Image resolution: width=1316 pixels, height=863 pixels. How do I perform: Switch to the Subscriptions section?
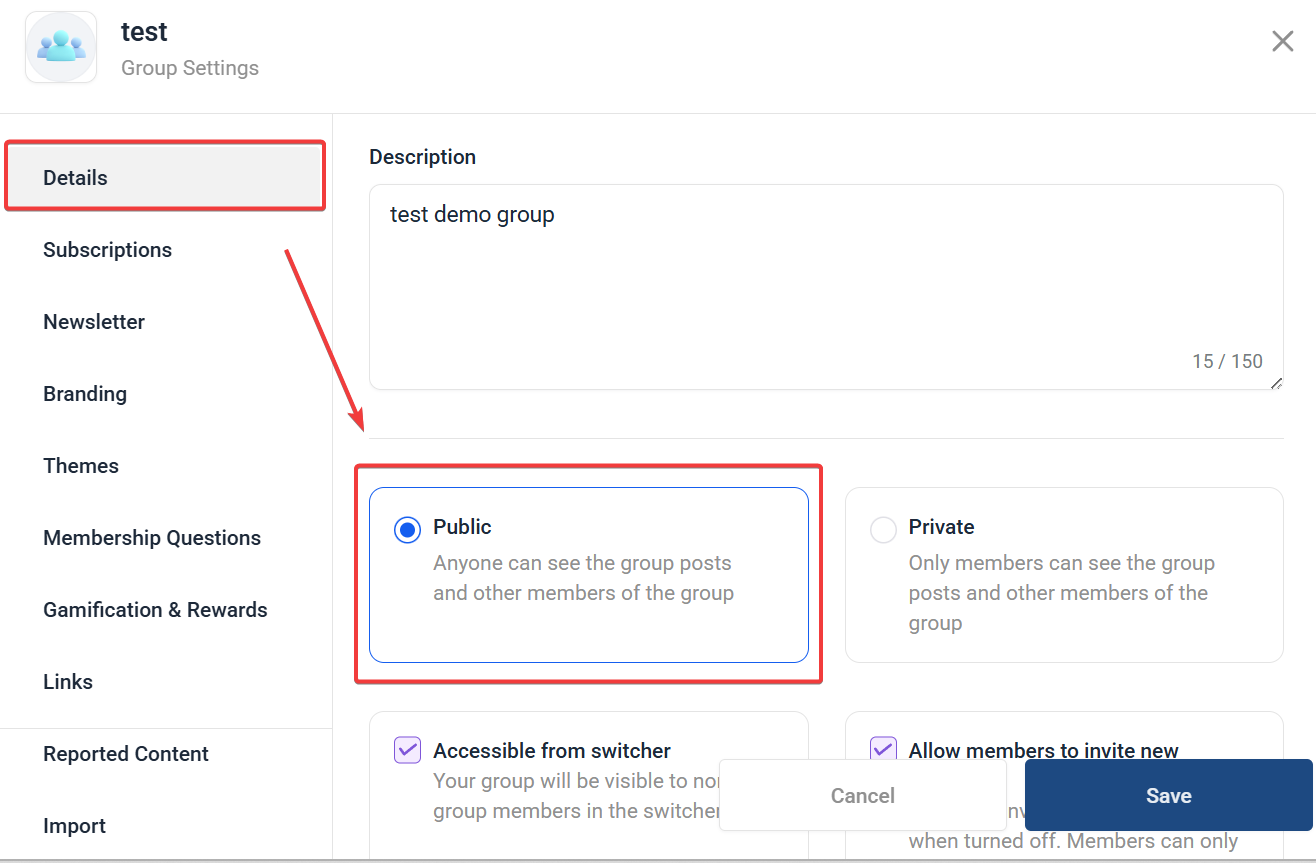tap(107, 250)
